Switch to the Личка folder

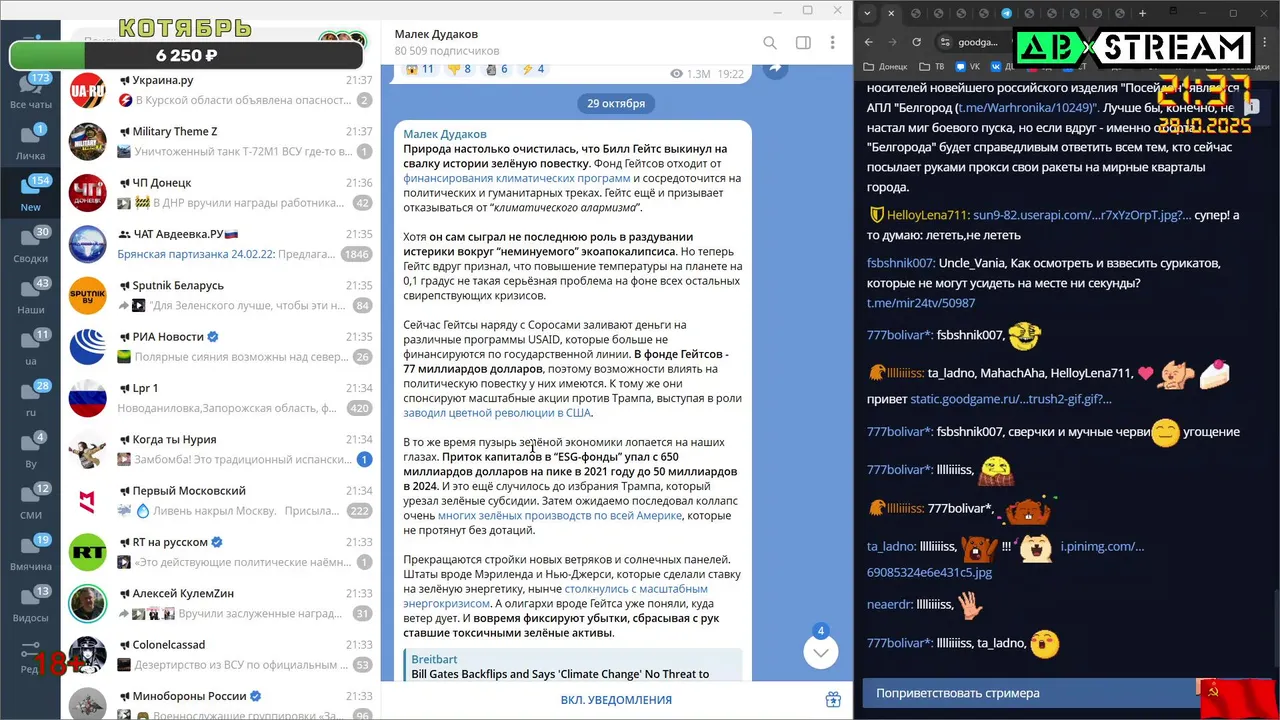31,143
